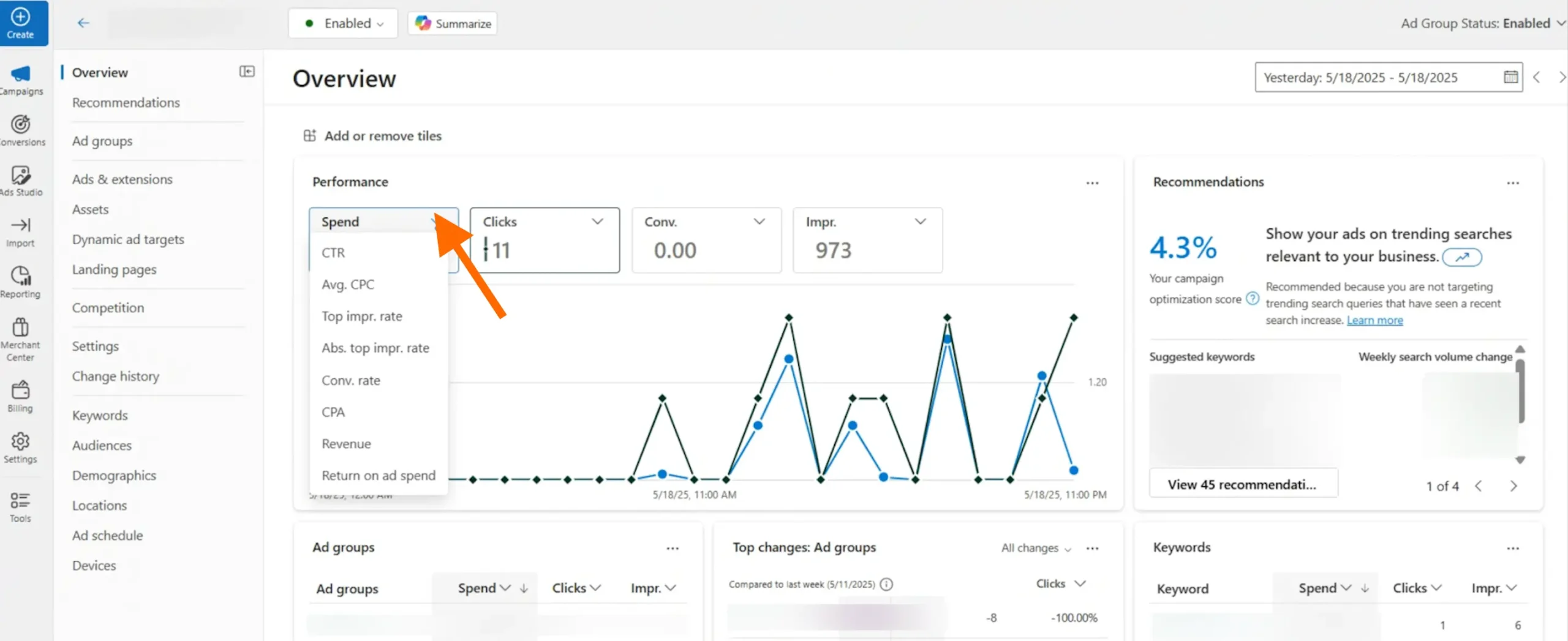Select CTR from the metric list
Image resolution: width=1568 pixels, height=641 pixels.
333,252
